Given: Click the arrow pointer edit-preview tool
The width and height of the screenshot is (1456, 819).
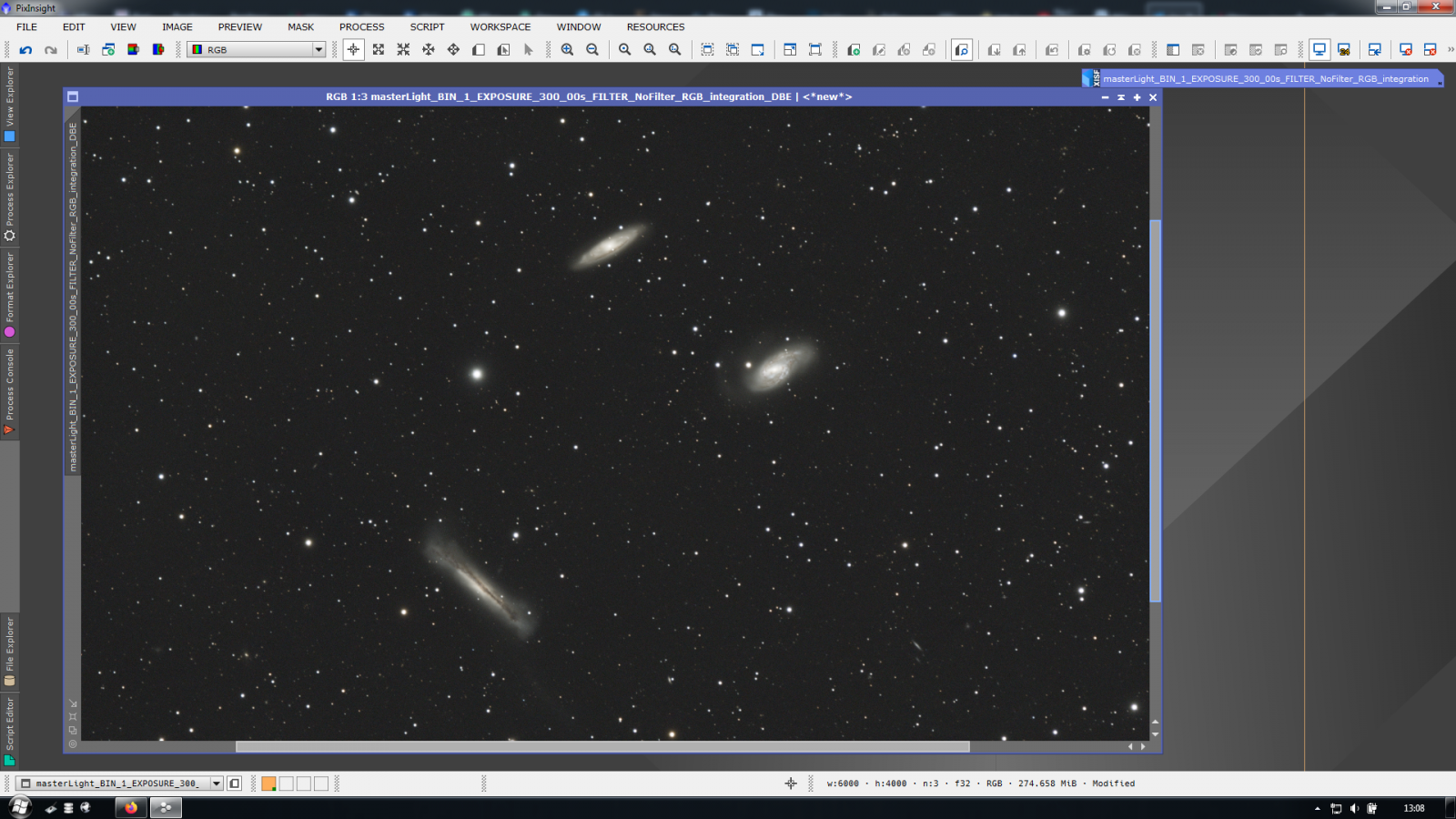Looking at the screenshot, I should pyautogui.click(x=529, y=50).
